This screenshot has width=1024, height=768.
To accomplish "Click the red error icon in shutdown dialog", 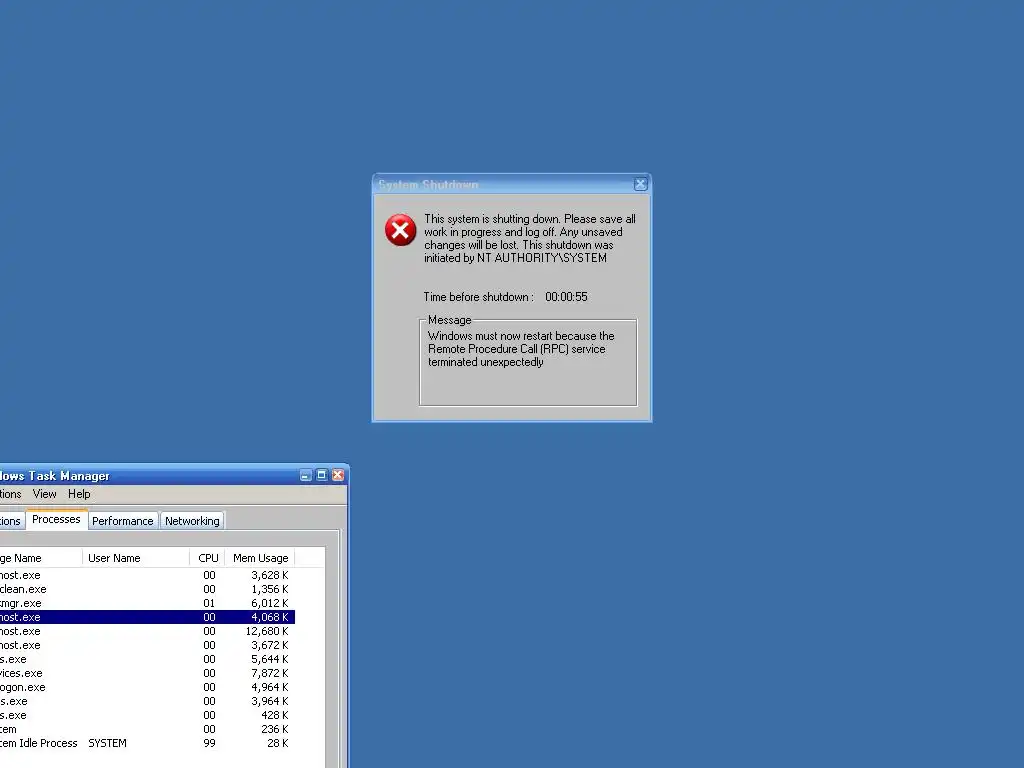I will click(400, 230).
